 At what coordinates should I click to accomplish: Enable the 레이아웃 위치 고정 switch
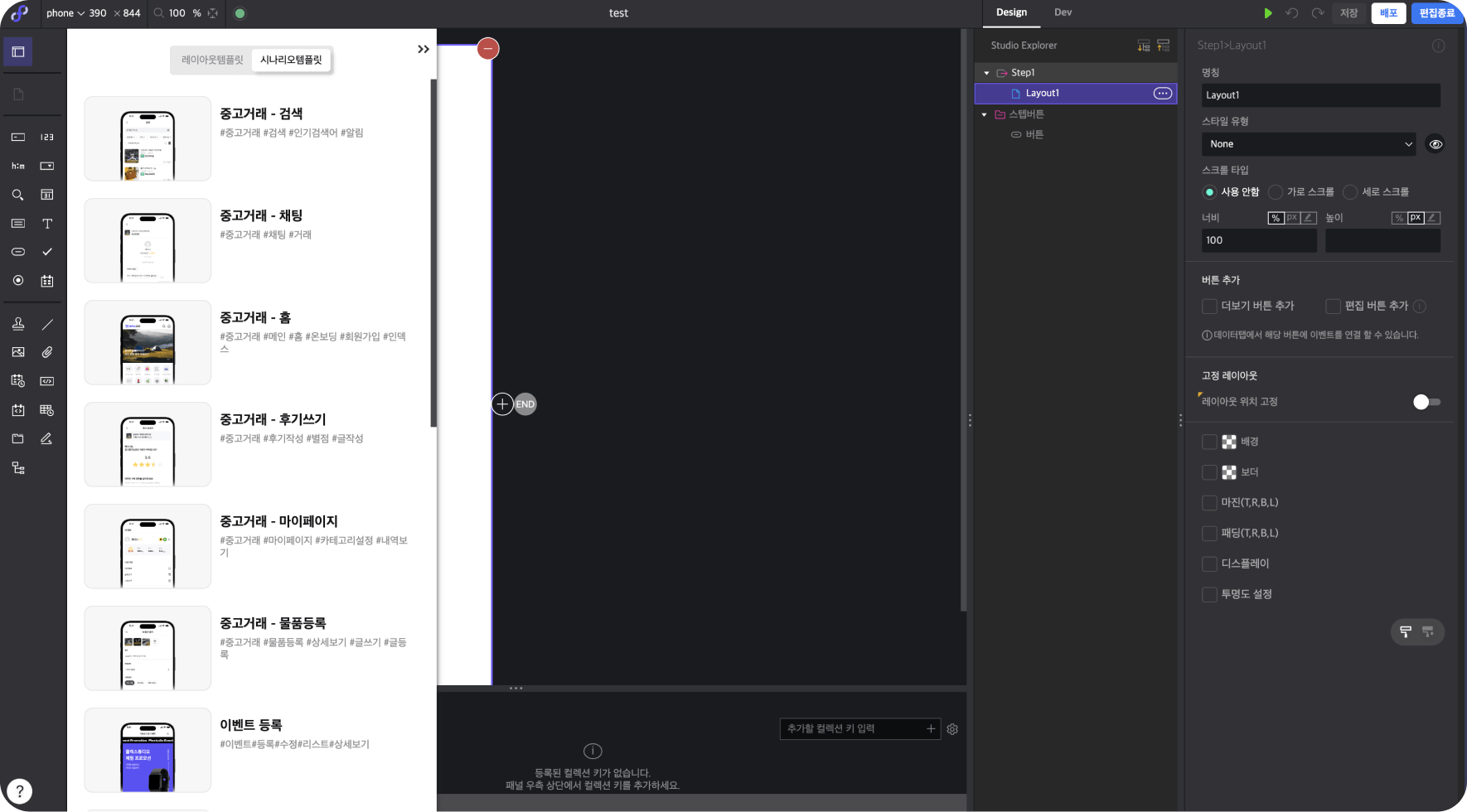coord(1426,402)
